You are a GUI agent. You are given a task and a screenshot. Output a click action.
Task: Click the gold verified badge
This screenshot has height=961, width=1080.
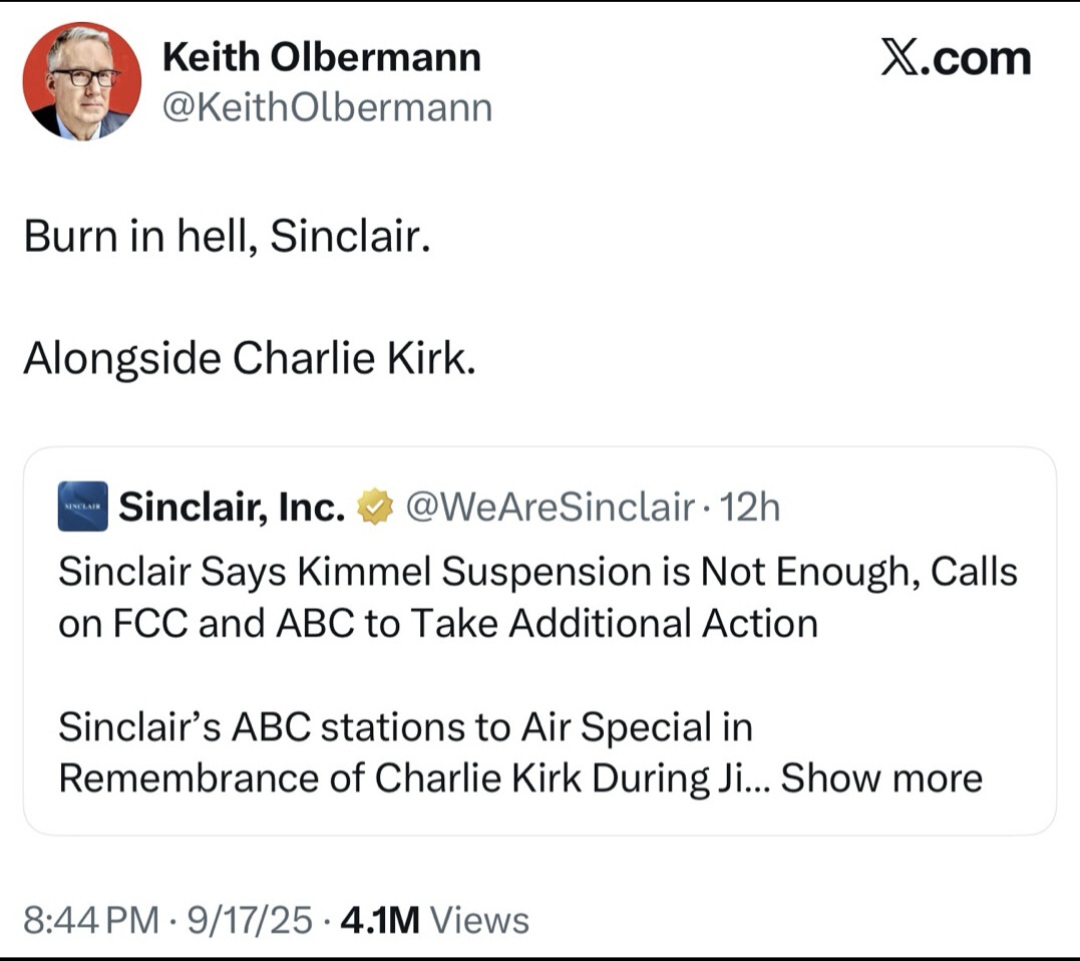(x=375, y=508)
